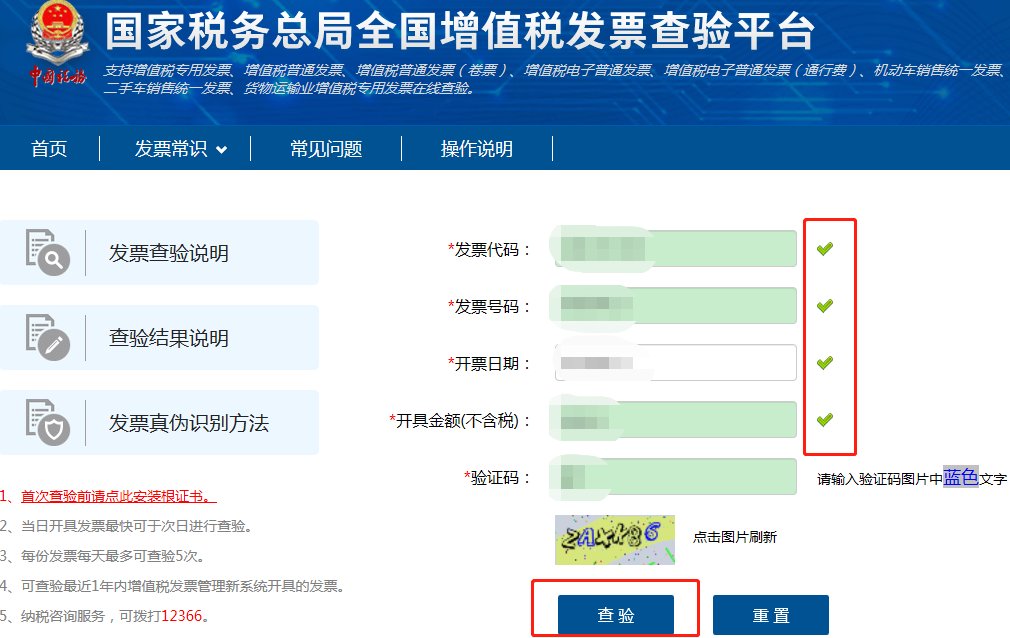Viewport: 1010px width, 638px height.
Task: Click the 发票代码 input field
Action: click(x=675, y=248)
